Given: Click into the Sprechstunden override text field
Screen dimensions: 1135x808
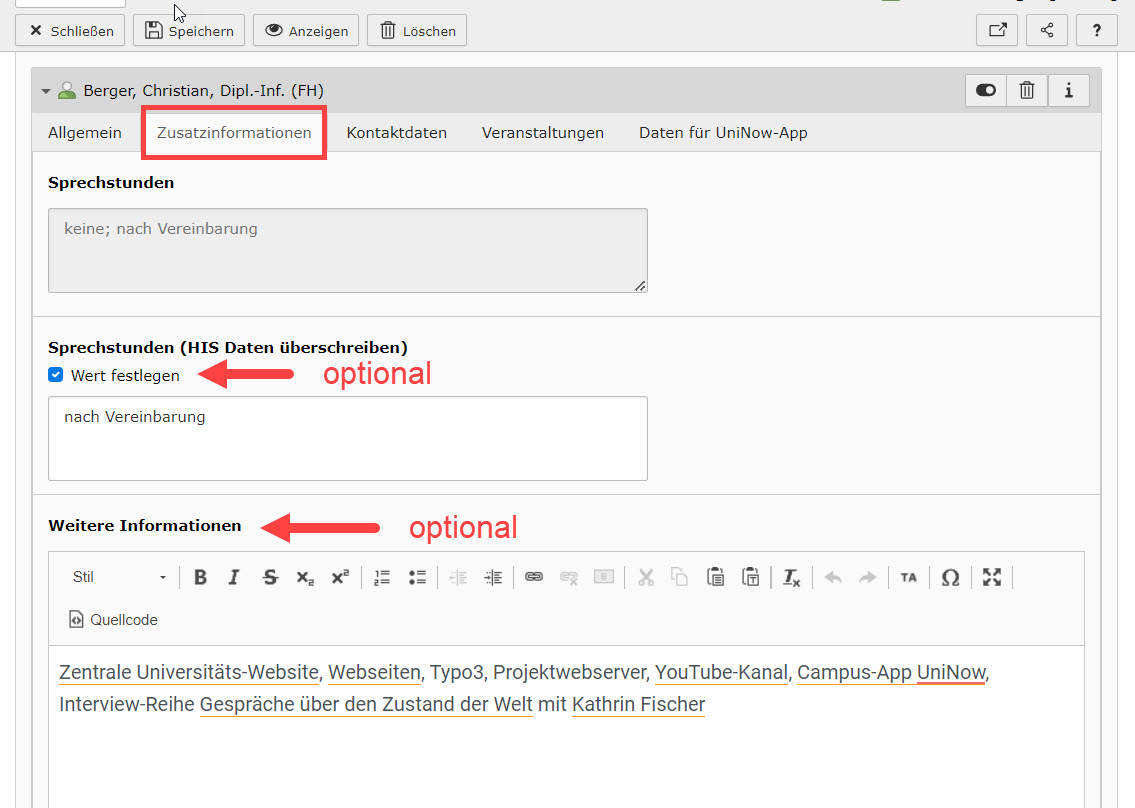Looking at the screenshot, I should (x=347, y=438).
